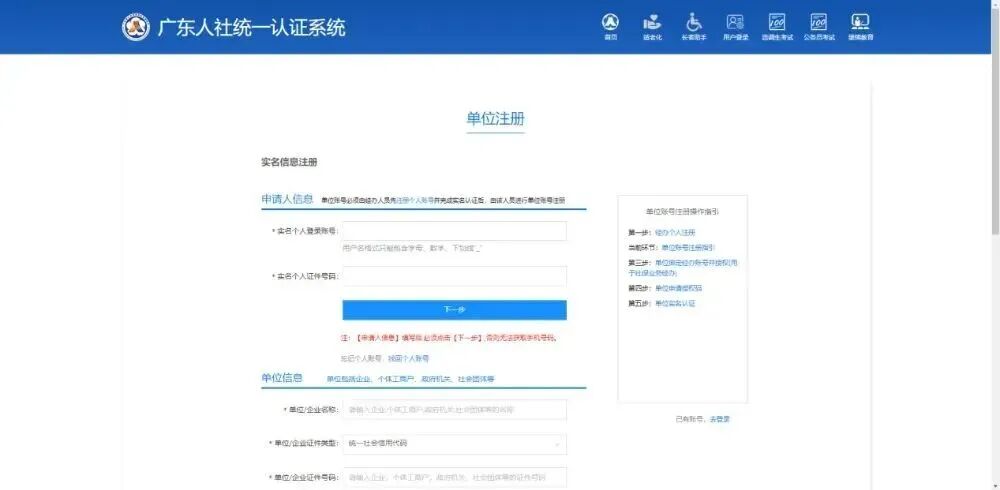Viewport: 1000px width, 490px height.
Task: Open the 选调生考试 exam icon
Action: coord(777,27)
